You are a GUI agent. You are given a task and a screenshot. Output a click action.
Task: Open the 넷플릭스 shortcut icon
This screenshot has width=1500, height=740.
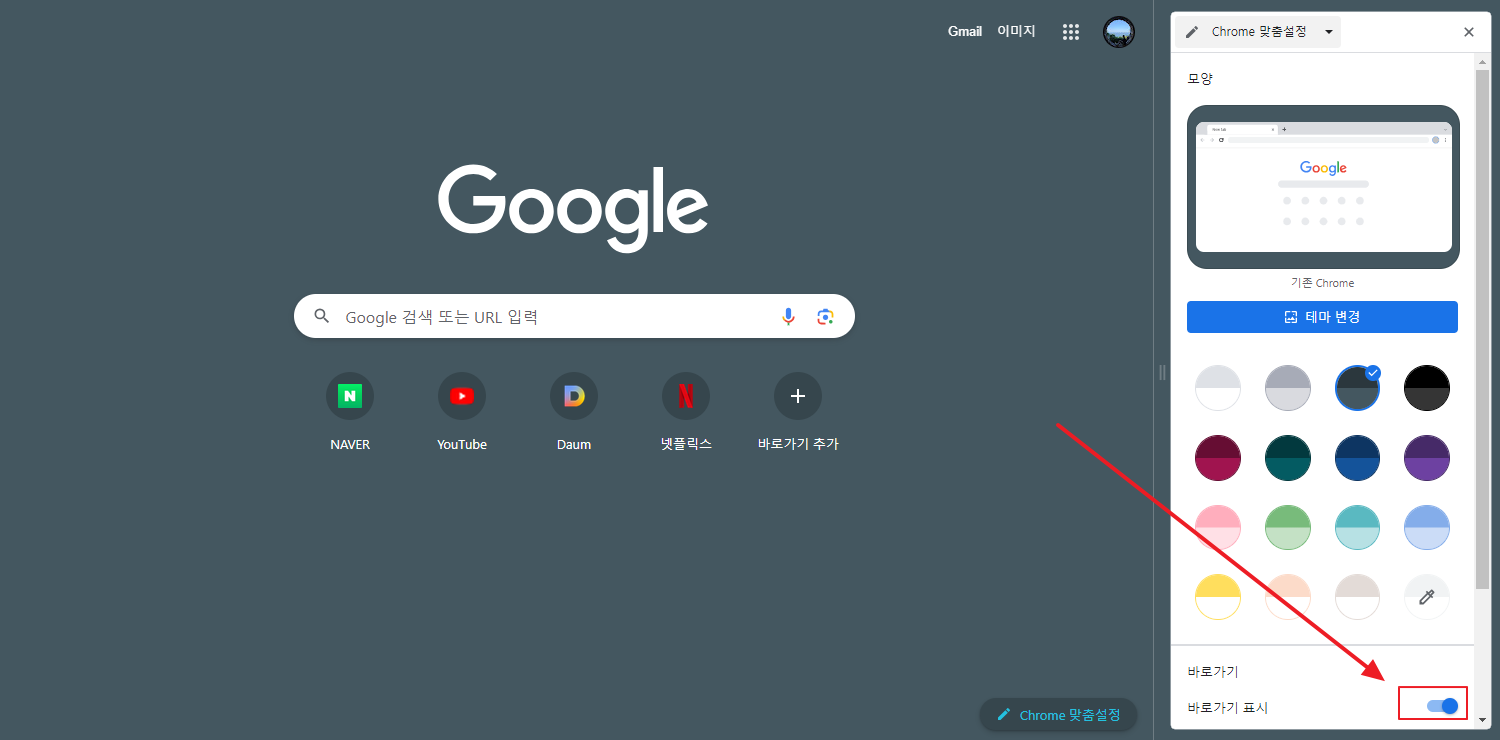(686, 397)
